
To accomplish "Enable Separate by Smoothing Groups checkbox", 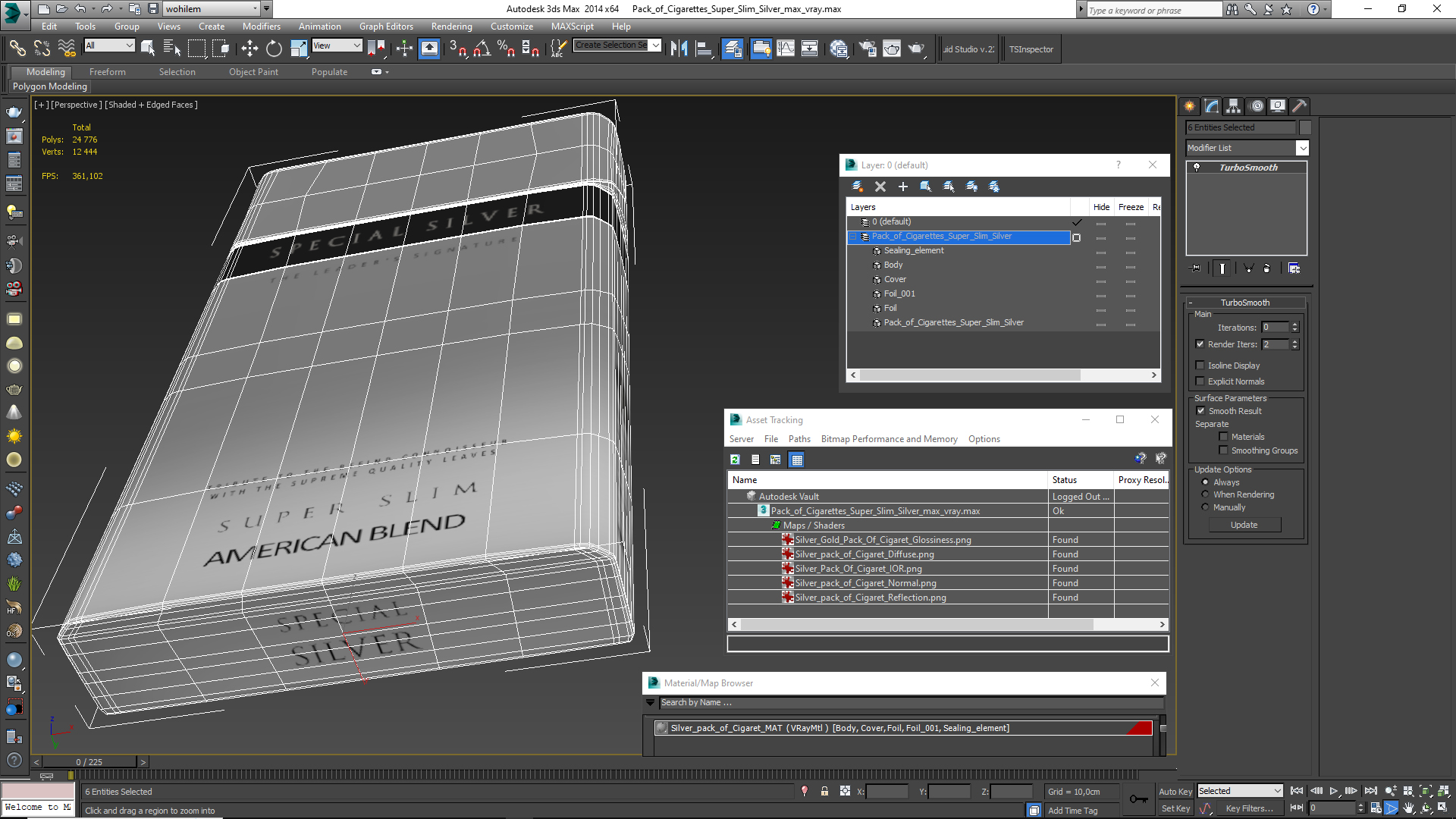I will 1223,450.
